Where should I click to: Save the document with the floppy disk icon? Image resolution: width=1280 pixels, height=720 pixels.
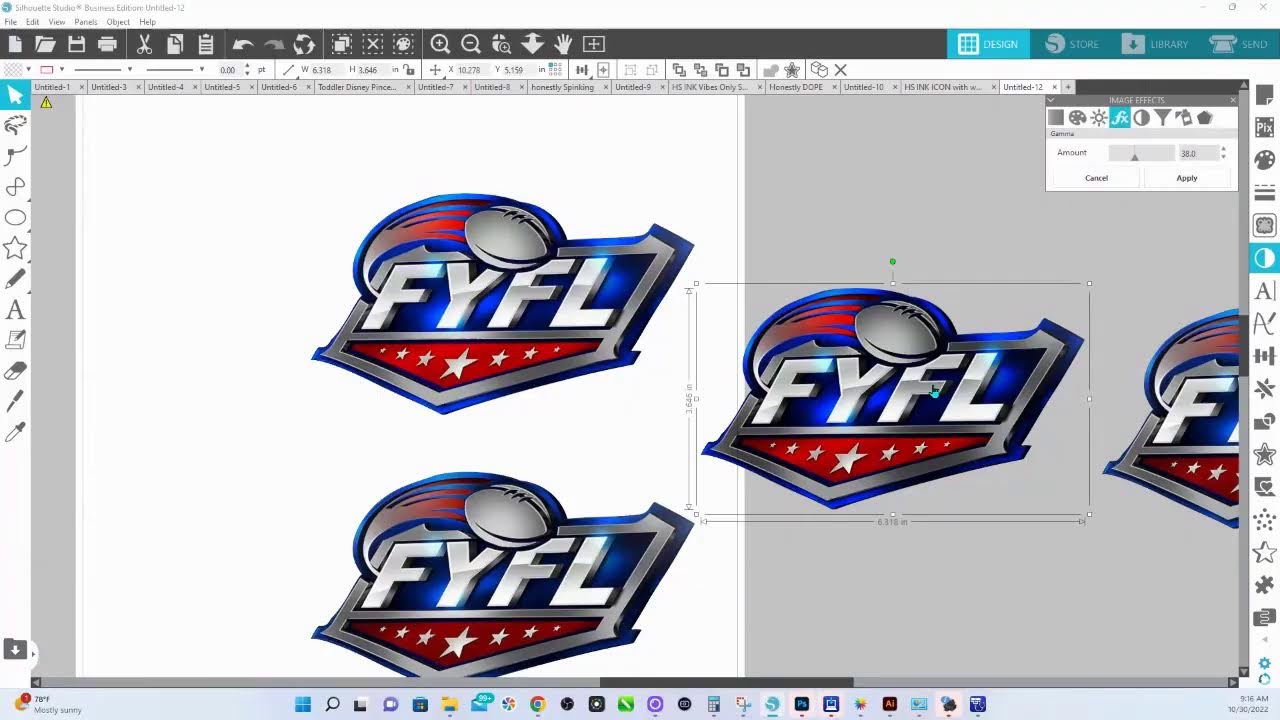click(76, 44)
